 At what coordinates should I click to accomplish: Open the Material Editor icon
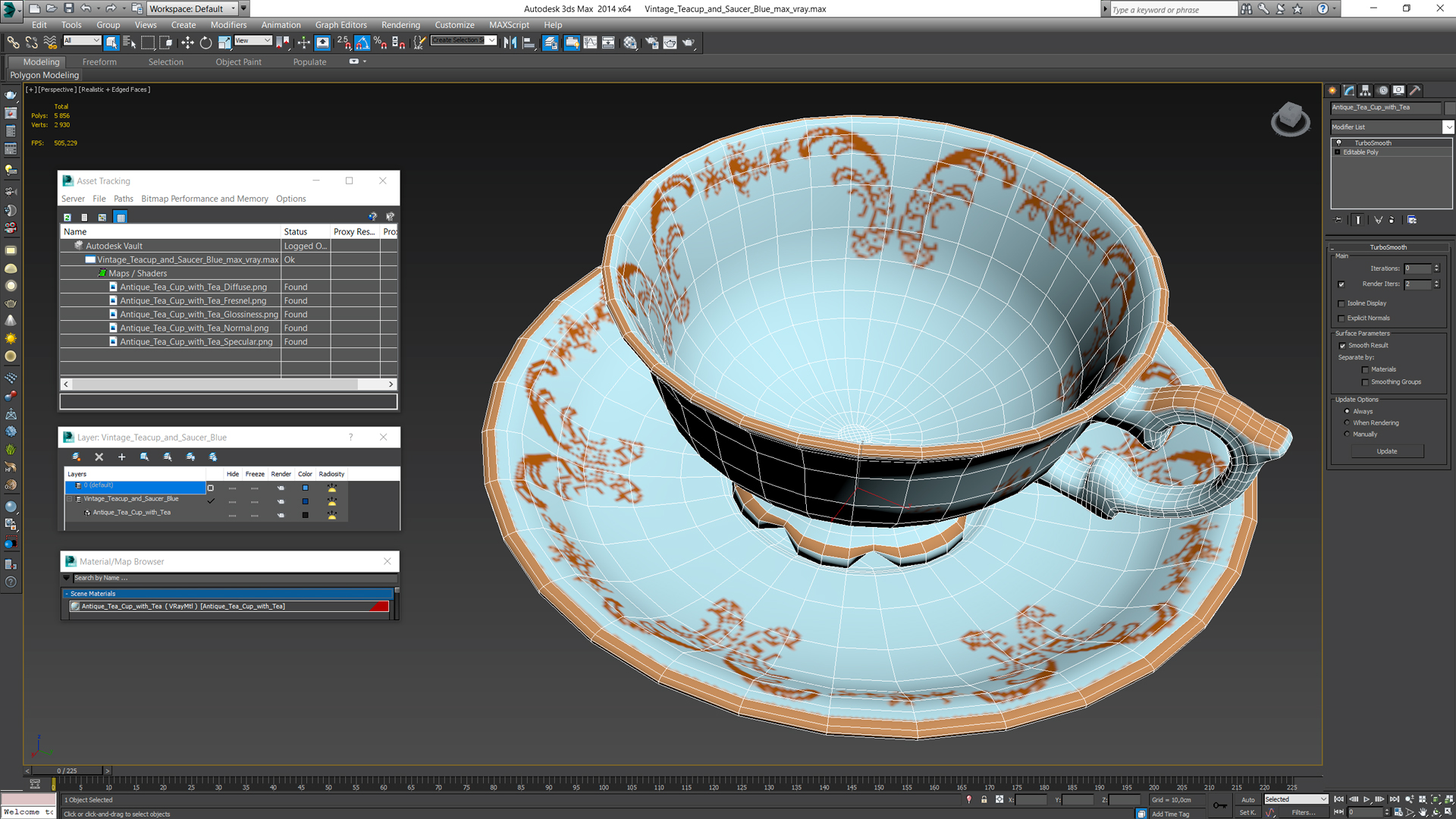630,42
